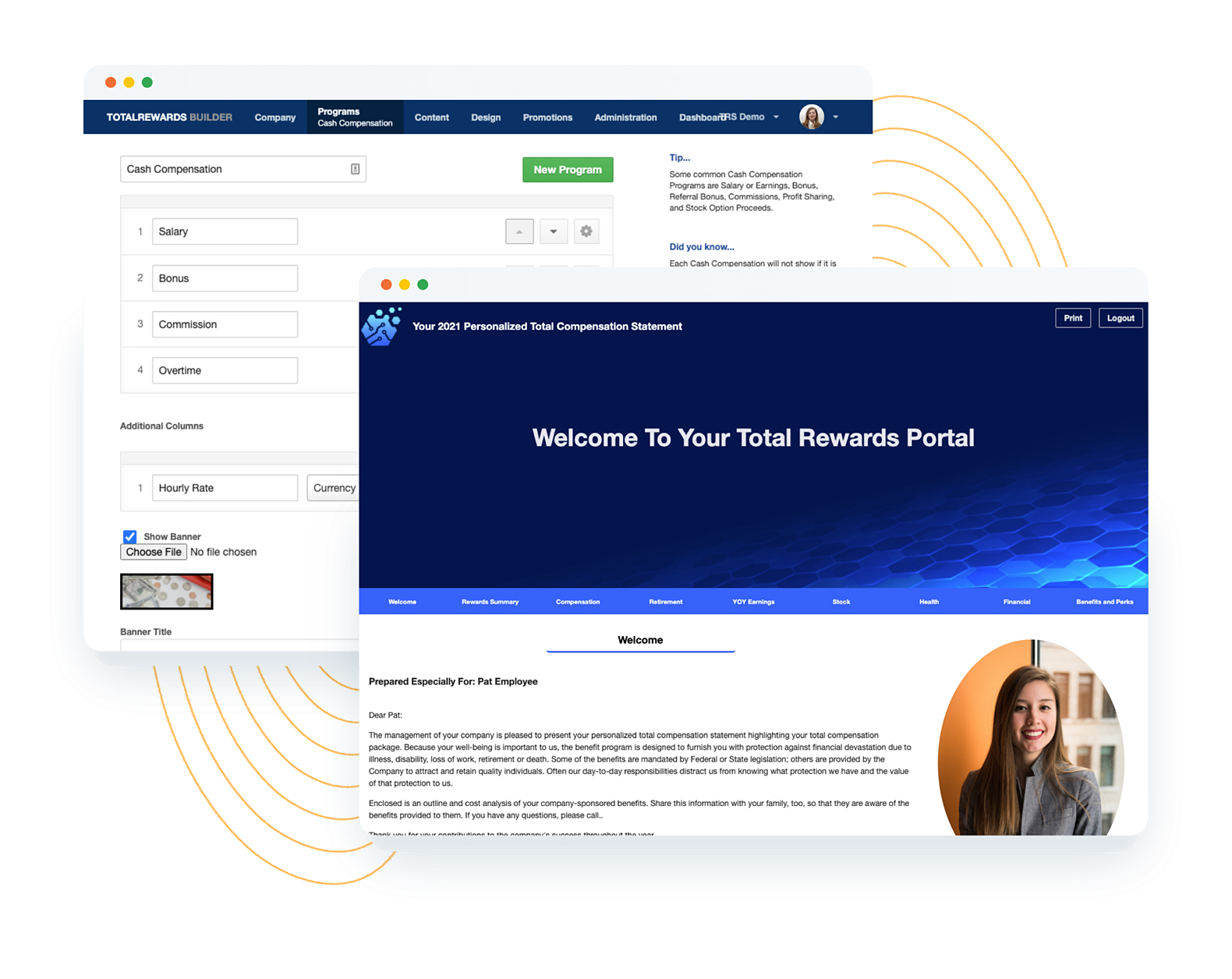Click green maximize button of portal window
Viewport: 1232px width, 979px height.
tap(423, 285)
